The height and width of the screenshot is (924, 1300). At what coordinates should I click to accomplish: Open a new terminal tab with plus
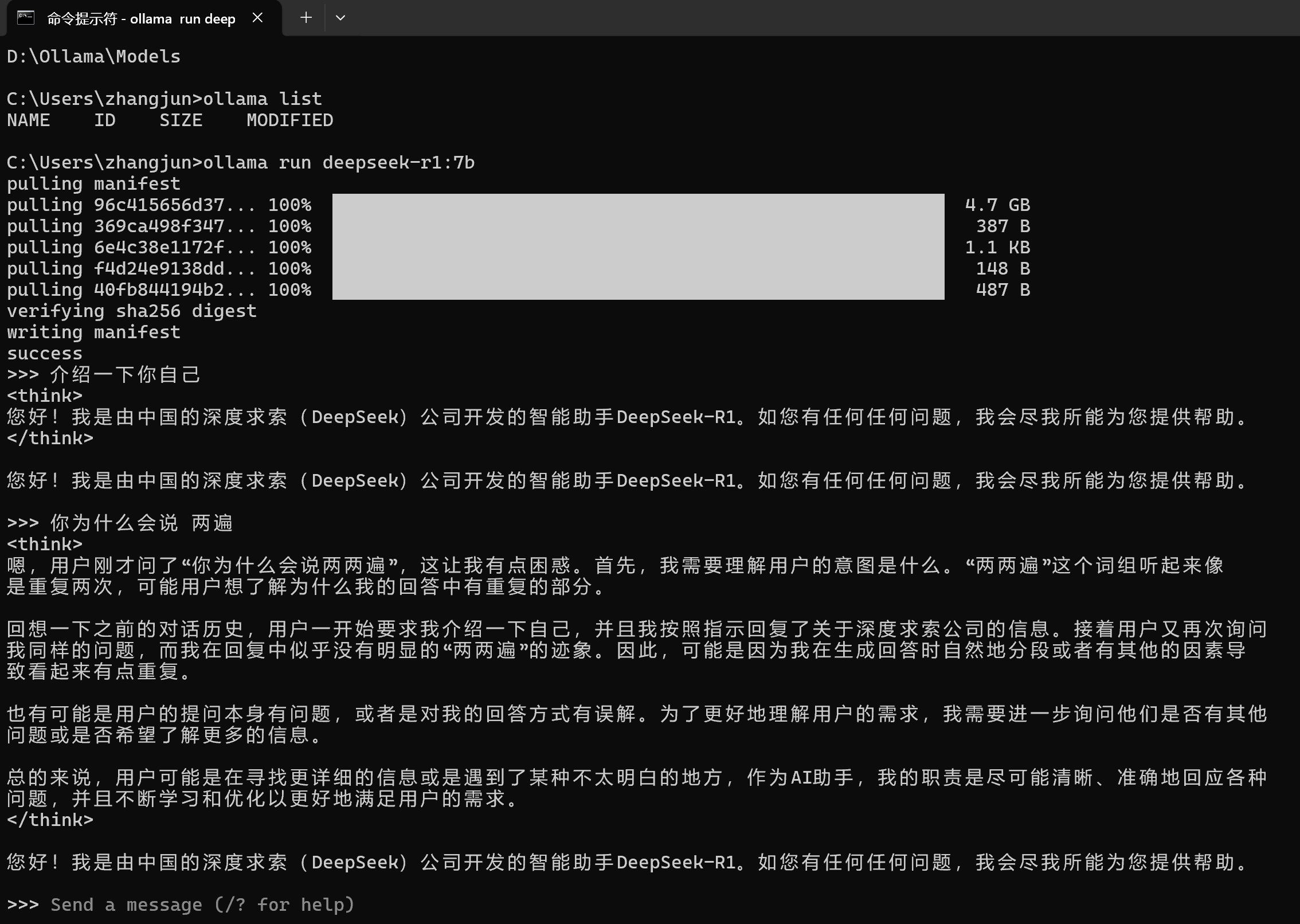tap(306, 18)
